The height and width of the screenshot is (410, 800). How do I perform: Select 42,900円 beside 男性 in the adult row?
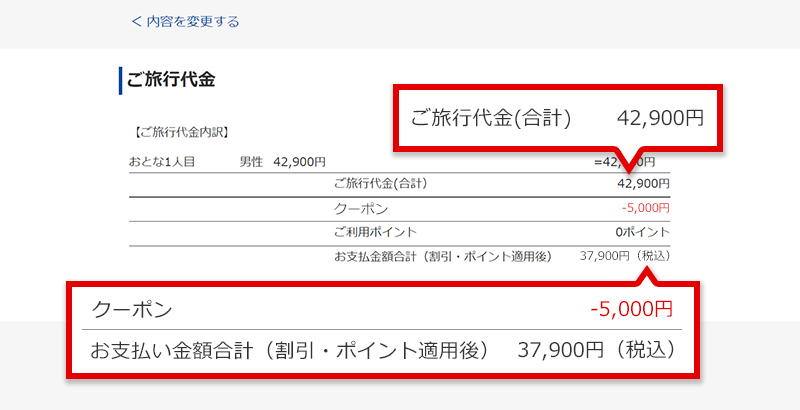click(x=299, y=162)
